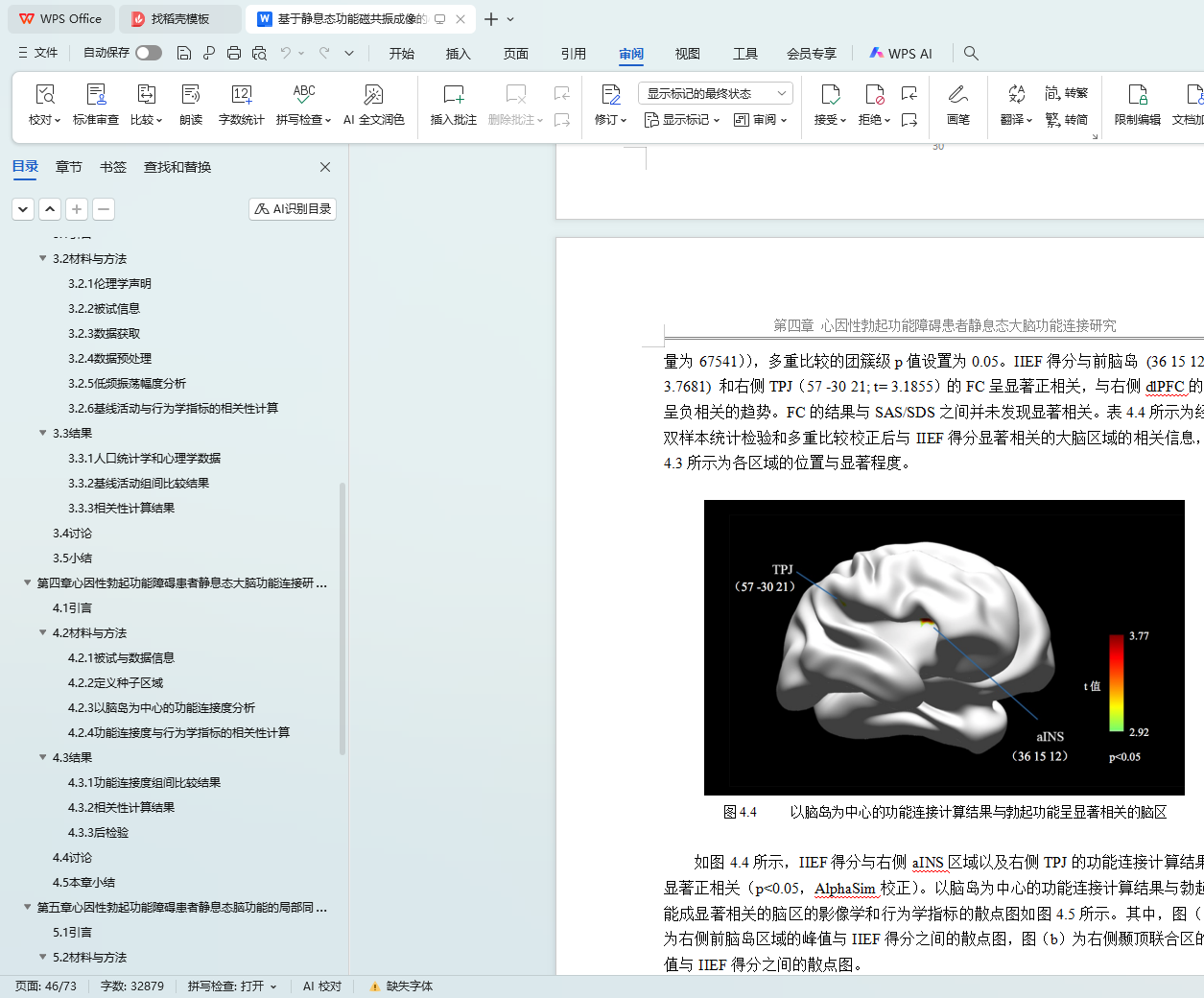The width and height of the screenshot is (1204, 998).
Task: Jump to heading 3.2.5低频振荡幅度分析
Action: [127, 383]
